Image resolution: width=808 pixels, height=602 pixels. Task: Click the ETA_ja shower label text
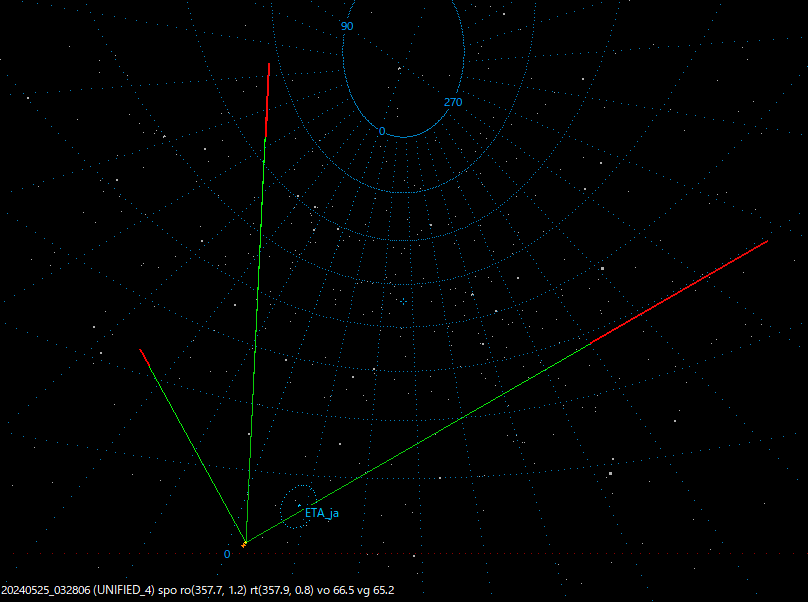point(322,512)
